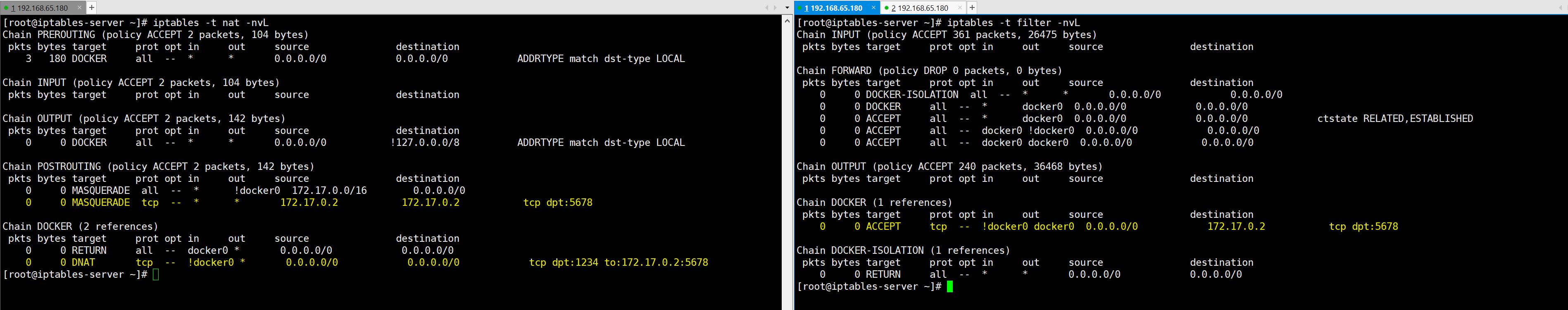Click 'Chain OUTPUT' line with 142 bytes
The height and width of the screenshot is (310, 1568).
point(144,118)
